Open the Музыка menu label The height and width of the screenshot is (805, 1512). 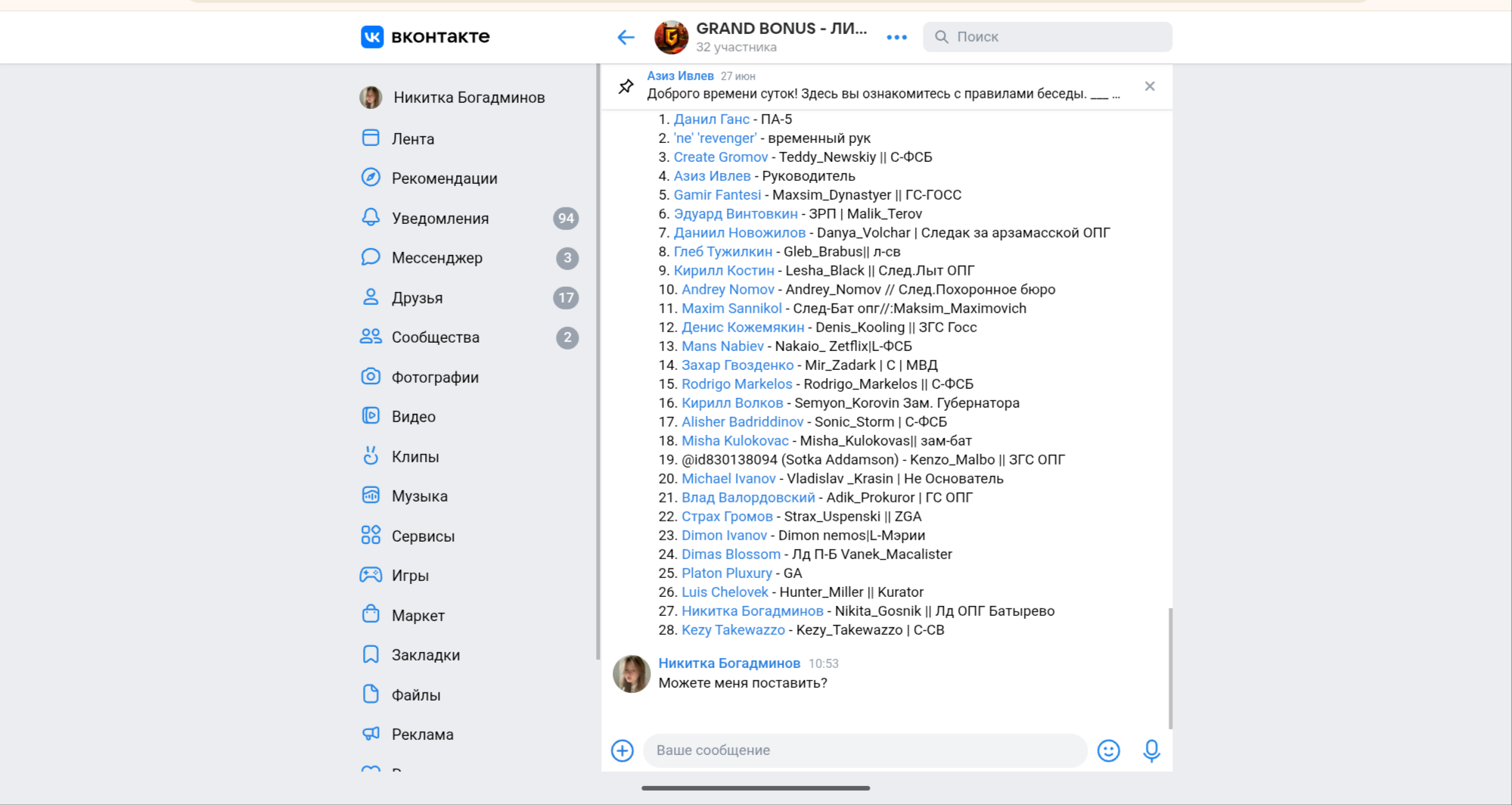[420, 496]
